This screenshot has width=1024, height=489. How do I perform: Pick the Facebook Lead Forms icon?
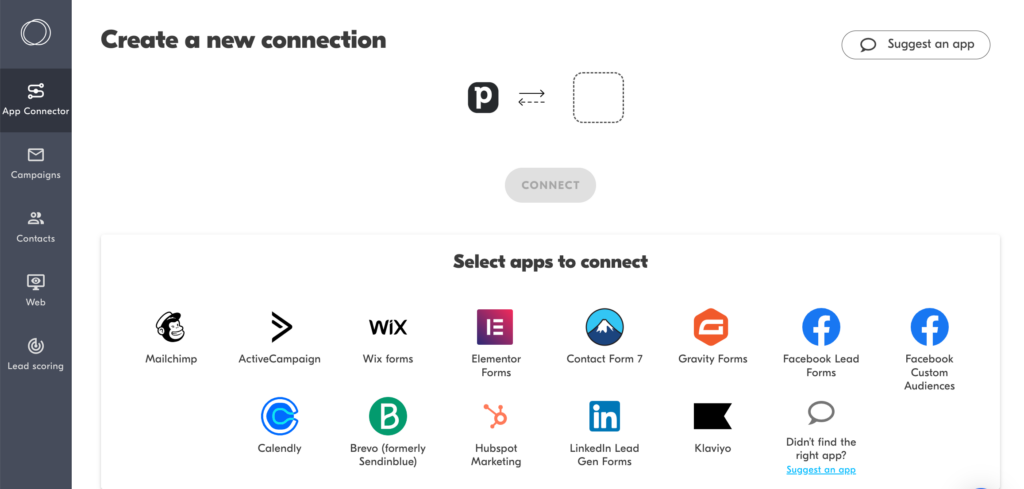tap(821, 327)
